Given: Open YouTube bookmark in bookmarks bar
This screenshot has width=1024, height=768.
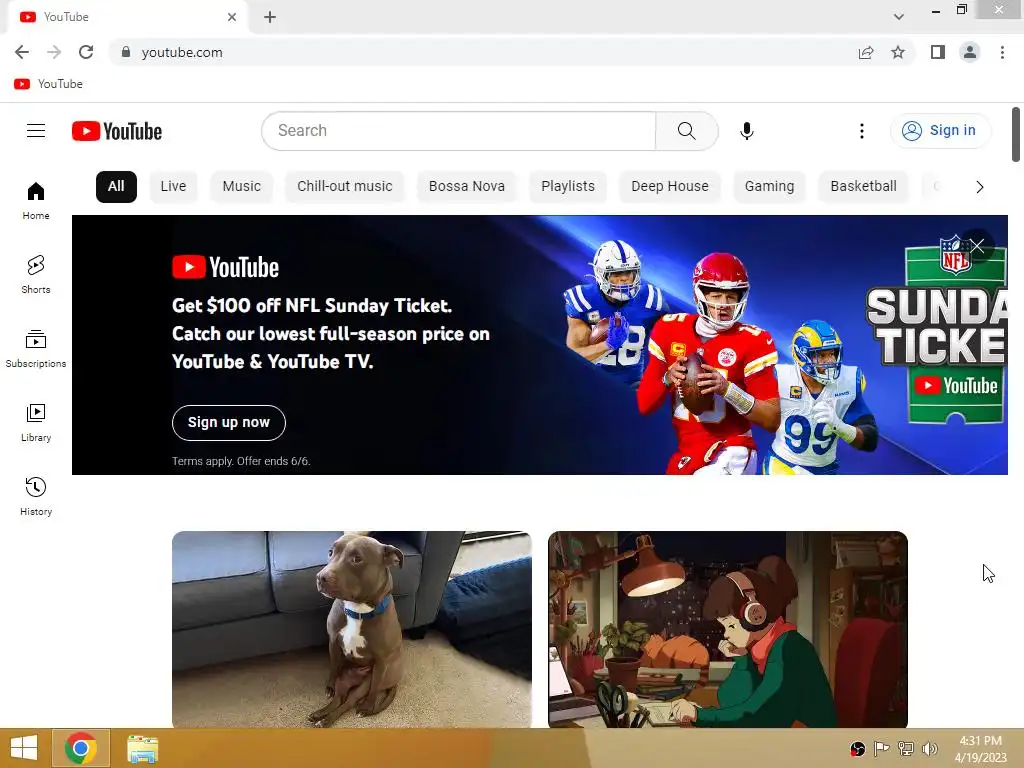Looking at the screenshot, I should click(49, 84).
